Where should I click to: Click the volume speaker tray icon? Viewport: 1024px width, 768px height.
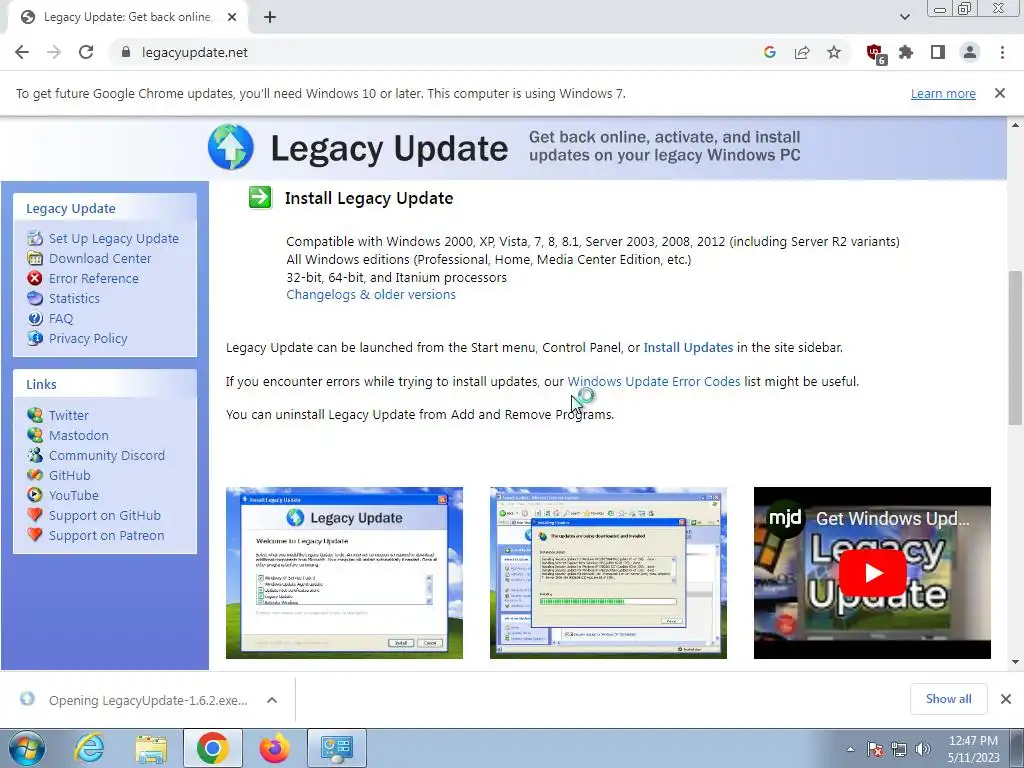(923, 749)
